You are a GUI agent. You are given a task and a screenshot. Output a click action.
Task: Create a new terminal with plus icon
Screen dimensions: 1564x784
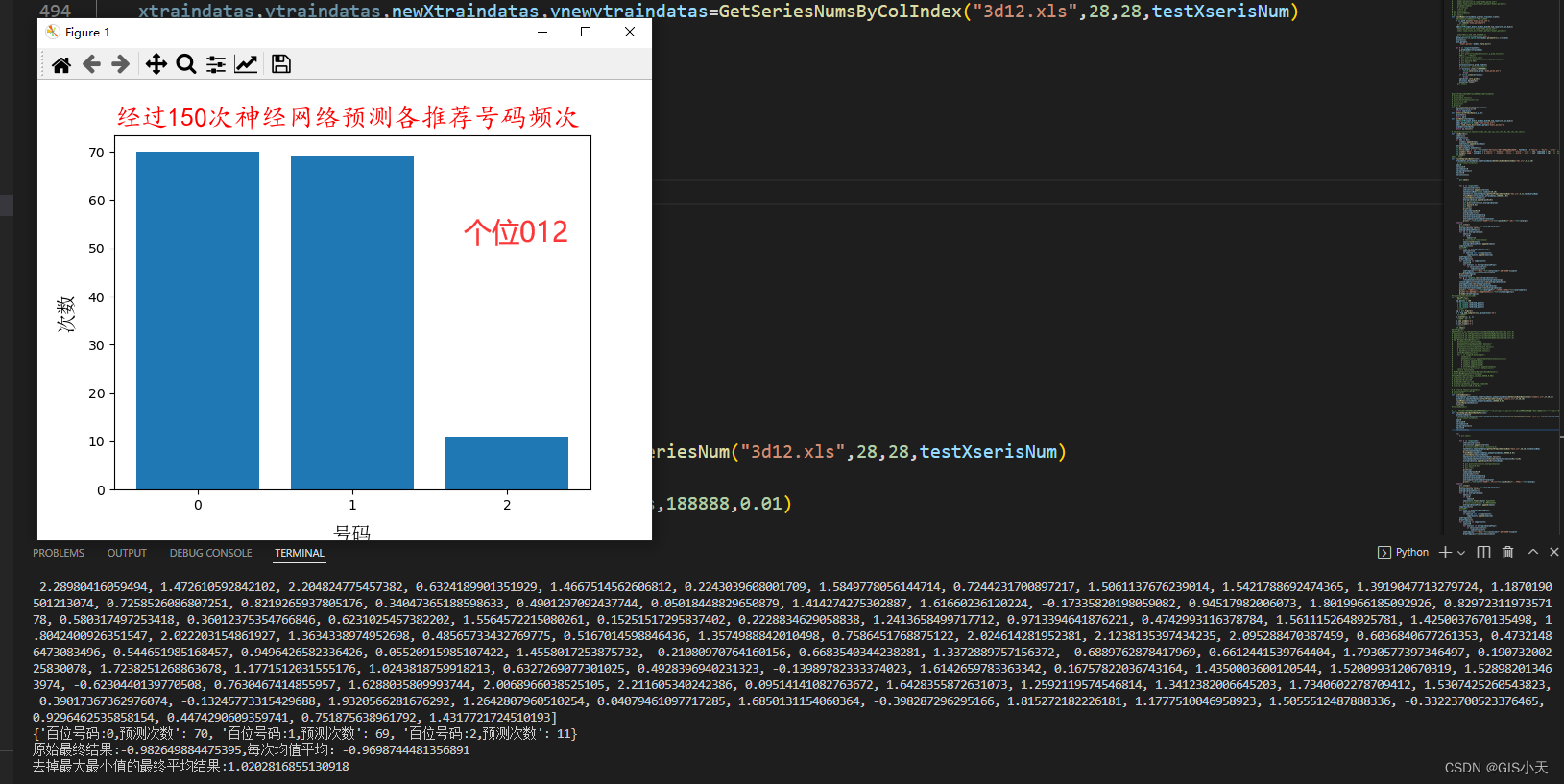tap(1445, 552)
